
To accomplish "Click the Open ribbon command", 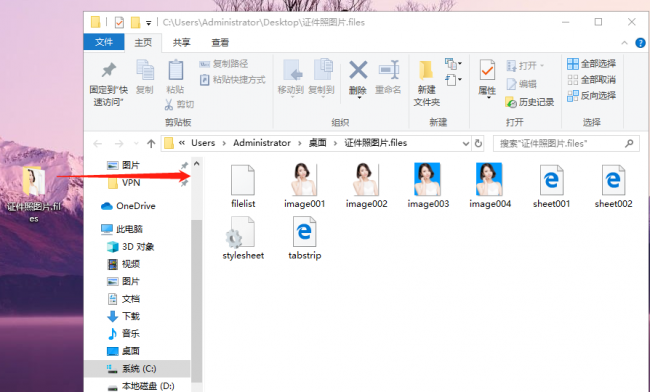I will click(525, 65).
